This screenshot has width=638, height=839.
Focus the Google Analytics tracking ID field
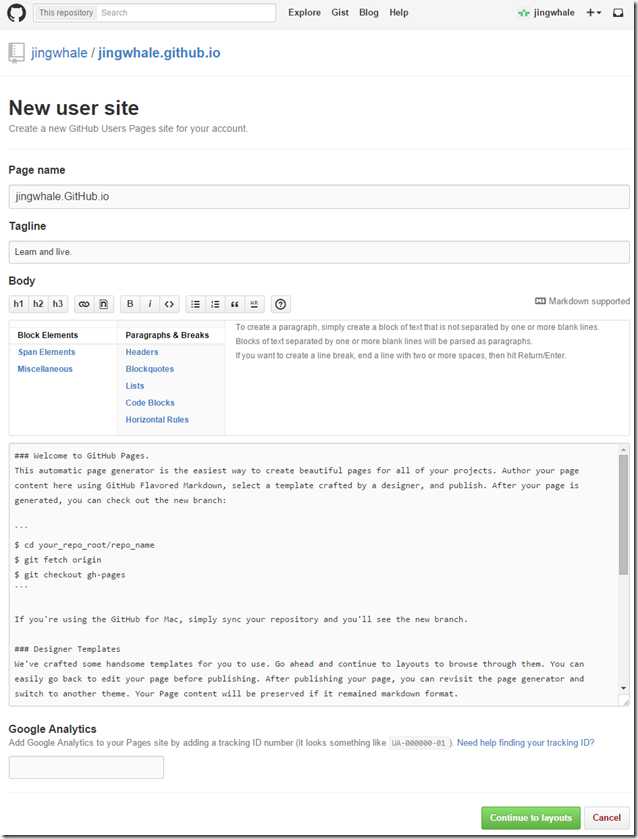coord(86,767)
